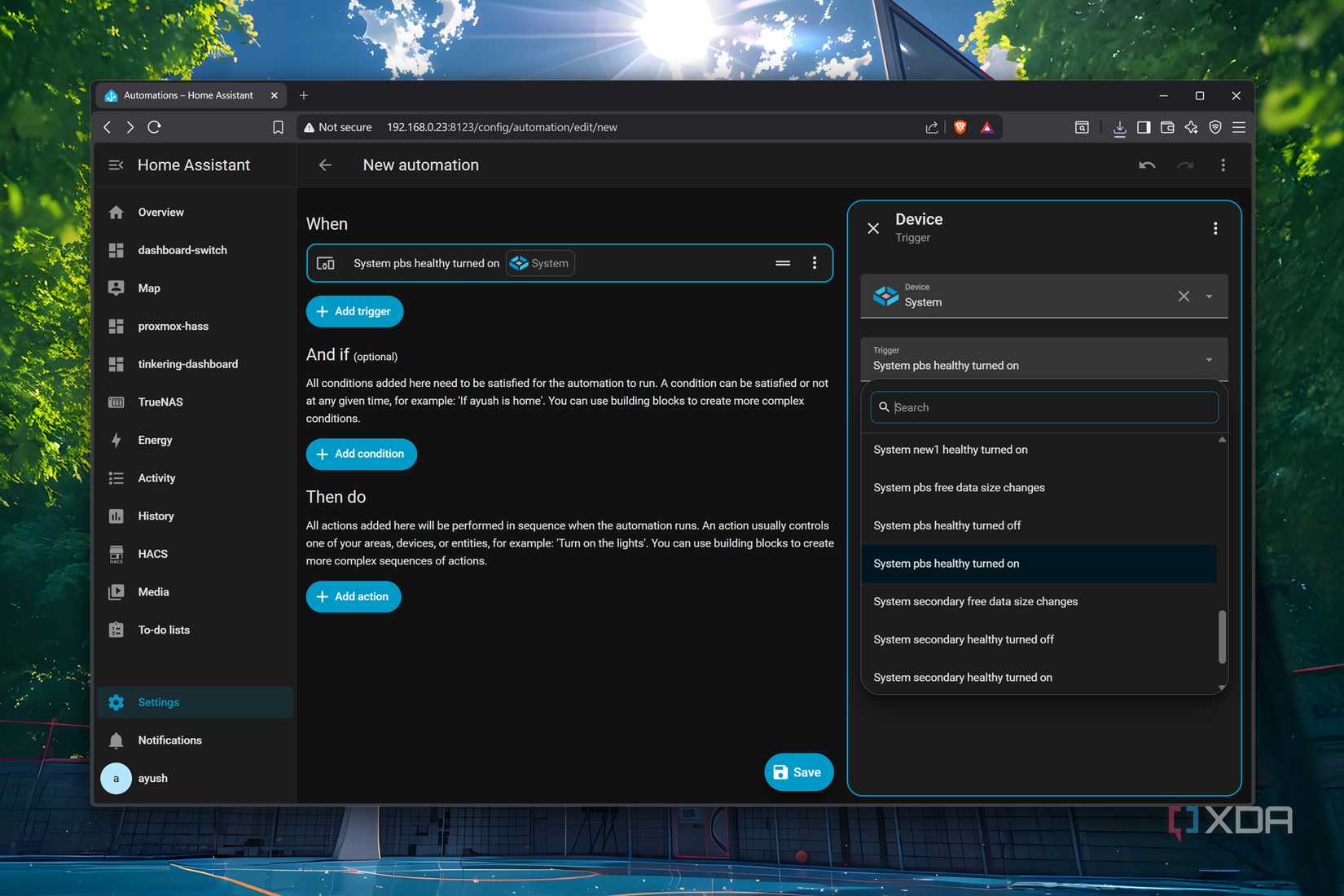The width and height of the screenshot is (1344, 896).
Task: Open the tinkering-dashboard entry
Action: [x=195, y=364]
